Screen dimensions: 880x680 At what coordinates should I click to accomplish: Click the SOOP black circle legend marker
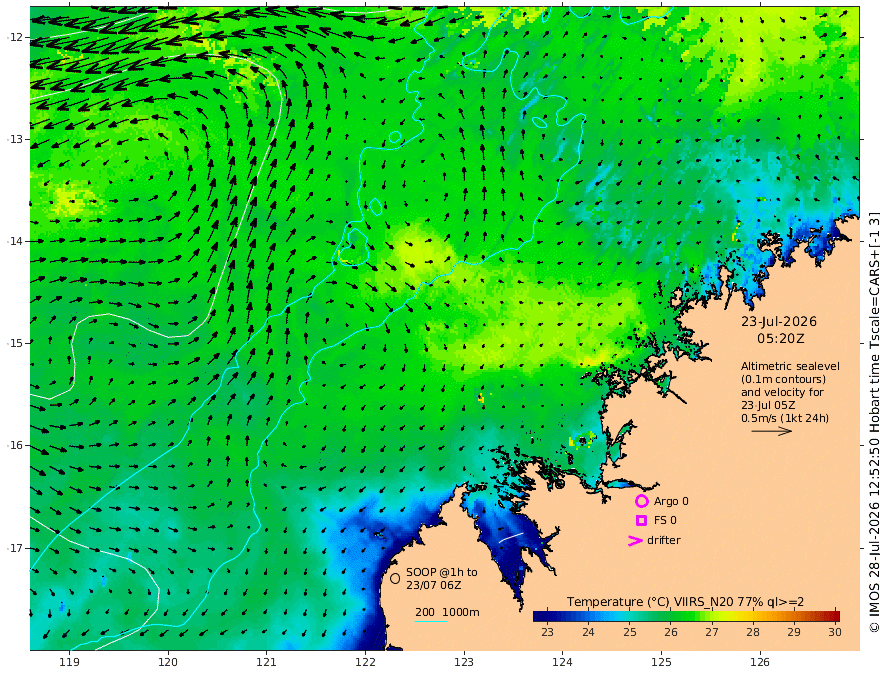tap(395, 578)
